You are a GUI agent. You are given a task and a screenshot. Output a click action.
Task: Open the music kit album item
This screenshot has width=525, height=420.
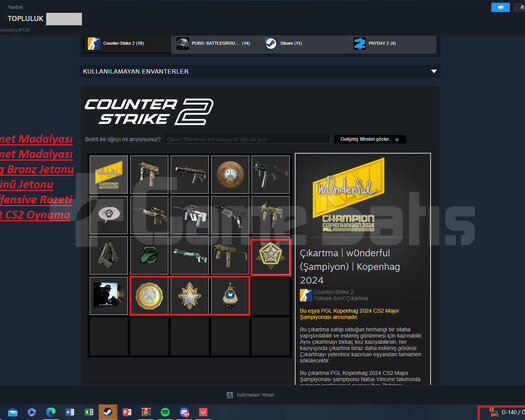pyautogui.click(x=109, y=296)
